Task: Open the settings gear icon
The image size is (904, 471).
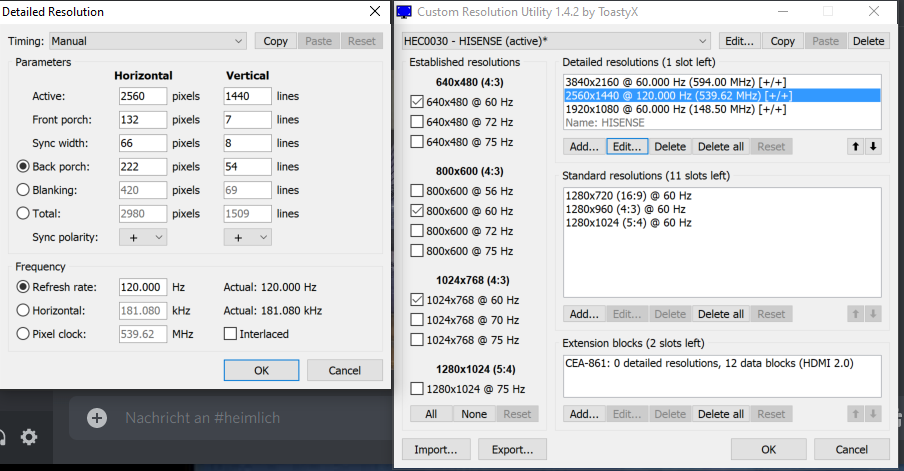Action: click(29, 437)
